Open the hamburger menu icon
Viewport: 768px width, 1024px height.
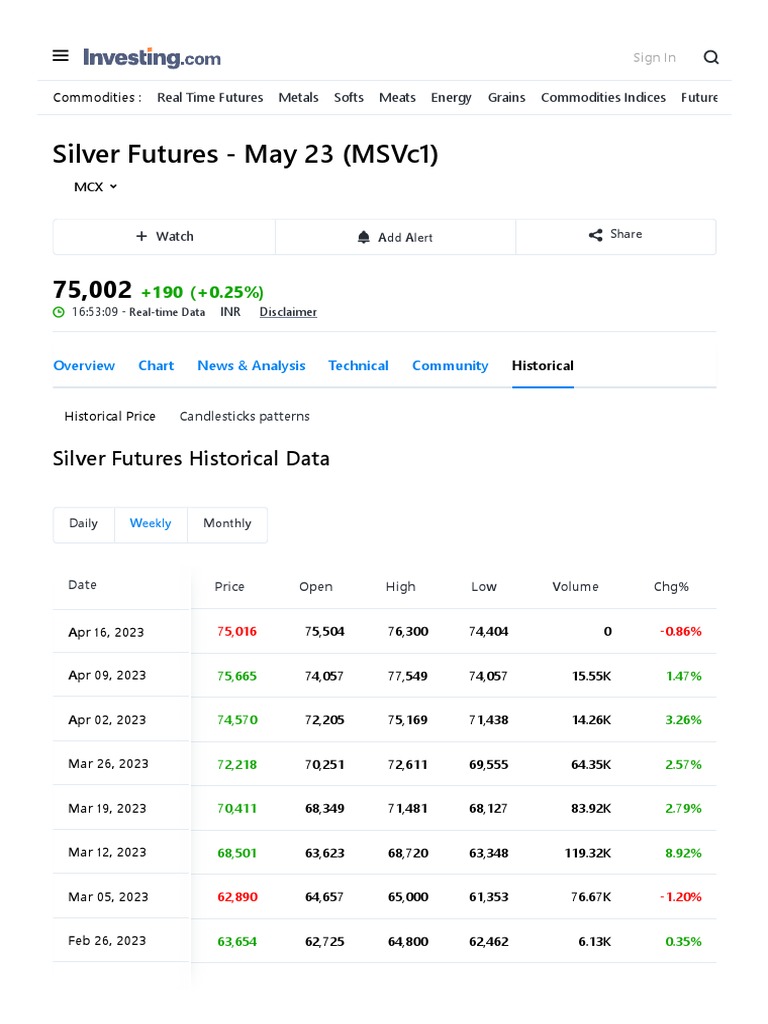pos(60,56)
